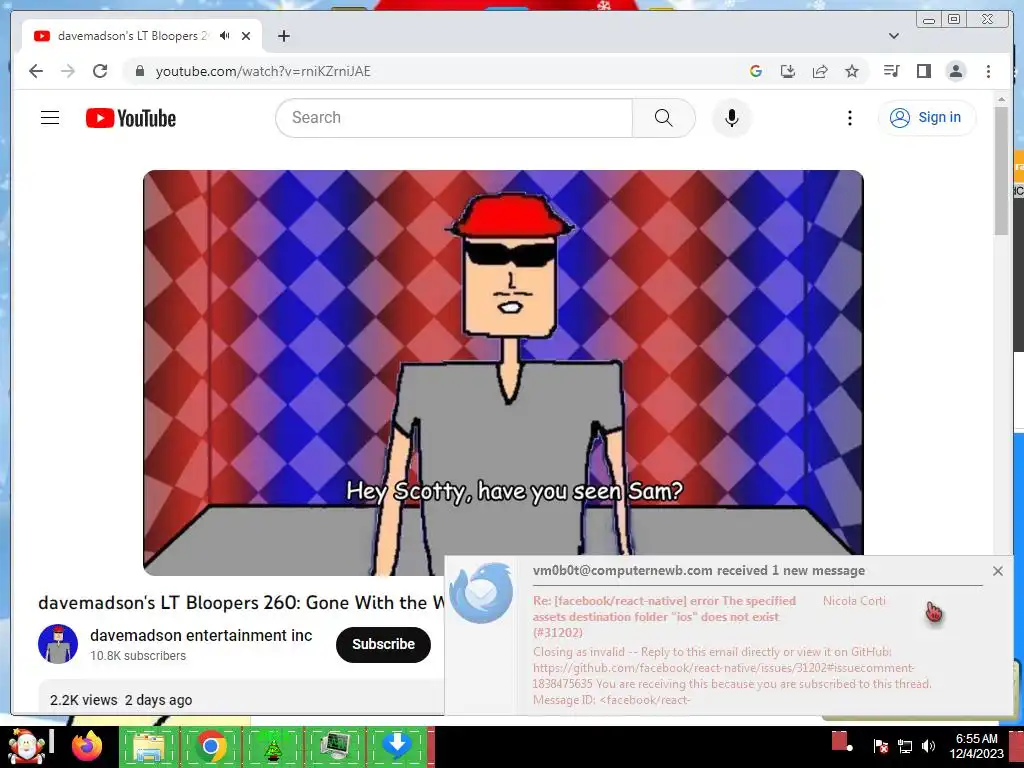Click the forward navigation arrow

pos(68,71)
